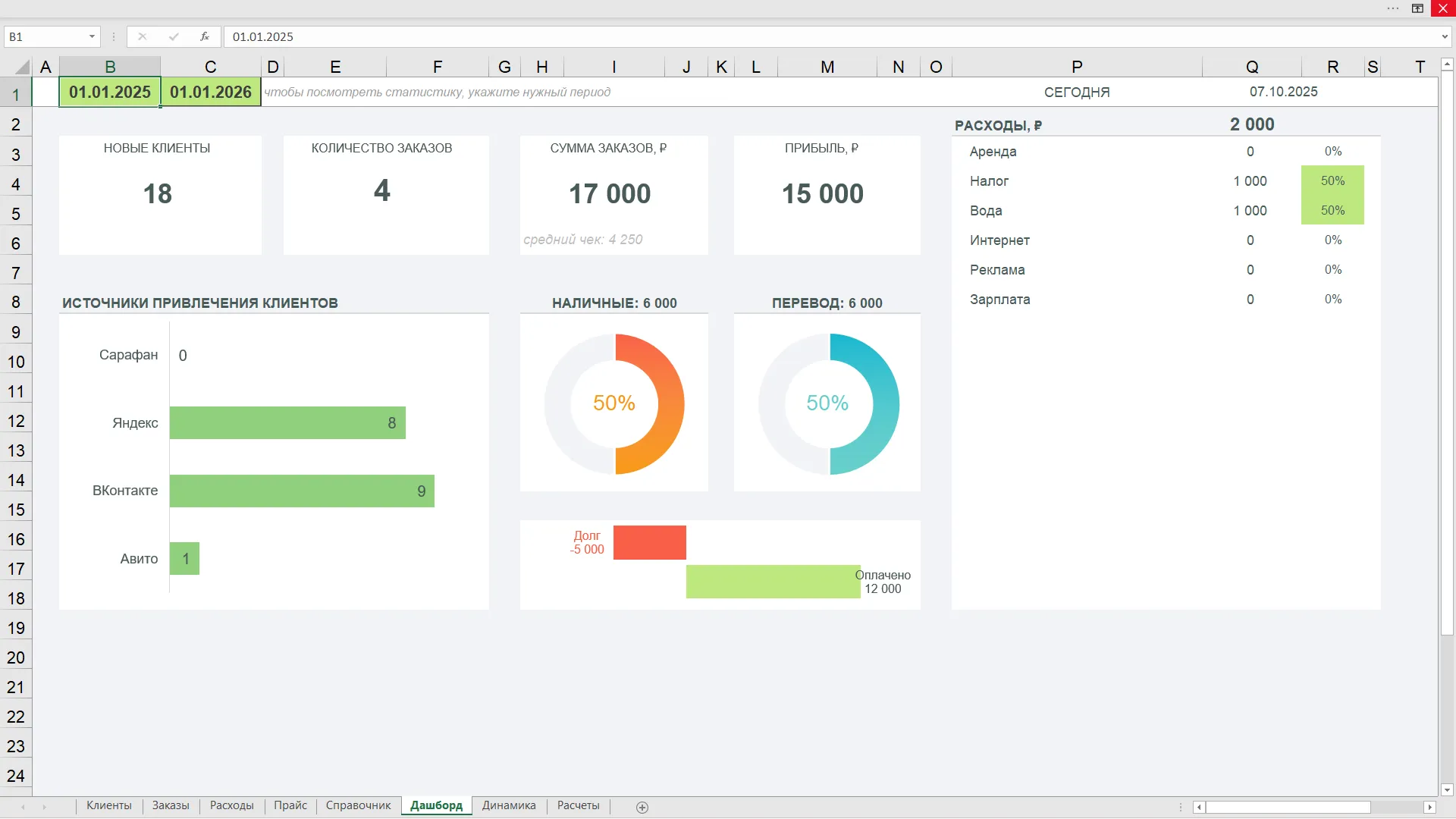Open the three-dots menu in the title bar
The image size is (1456, 819).
click(1393, 8)
